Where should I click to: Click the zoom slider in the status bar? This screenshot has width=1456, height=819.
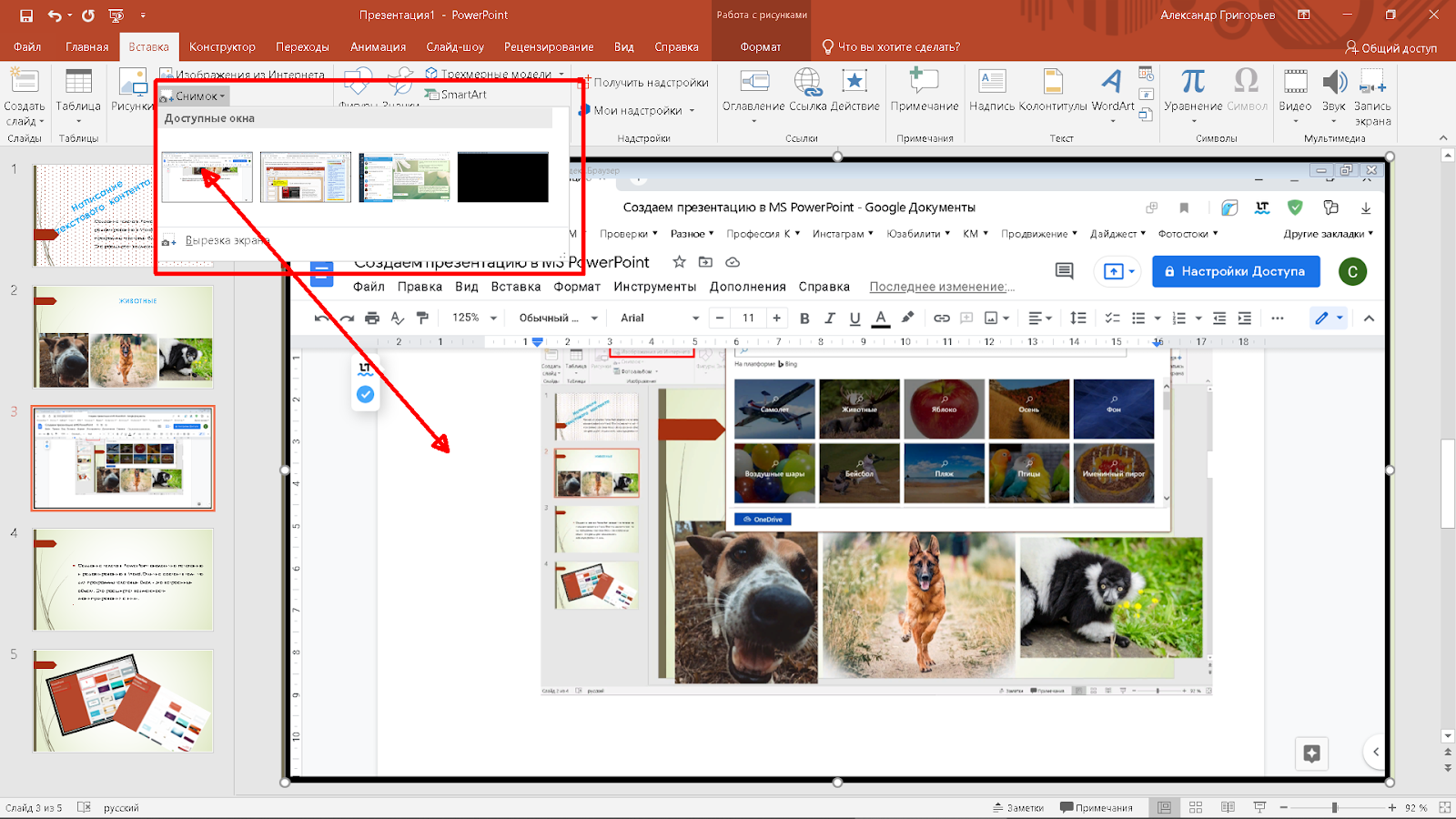[x=1334, y=807]
